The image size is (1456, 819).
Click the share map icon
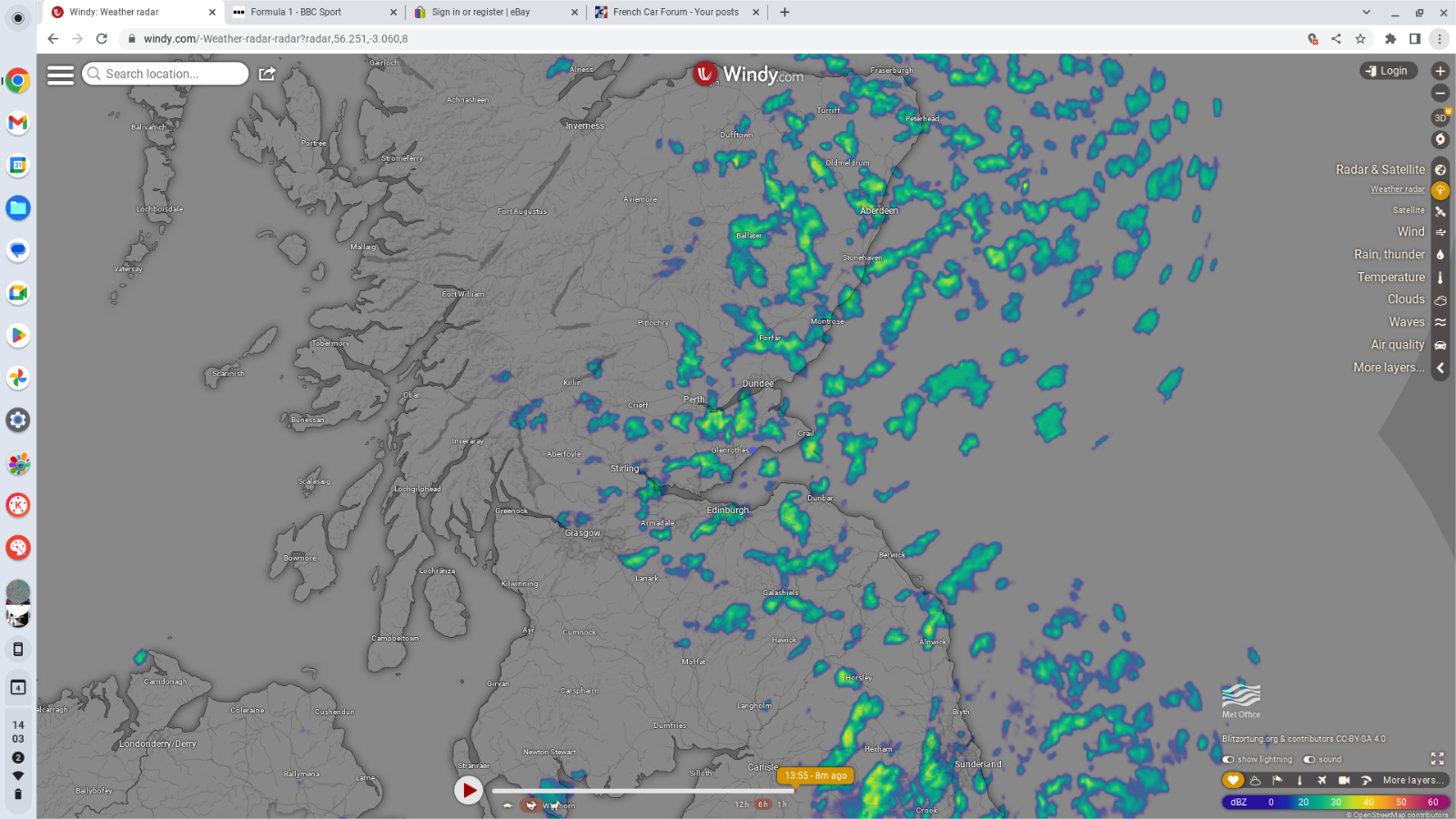click(x=267, y=74)
